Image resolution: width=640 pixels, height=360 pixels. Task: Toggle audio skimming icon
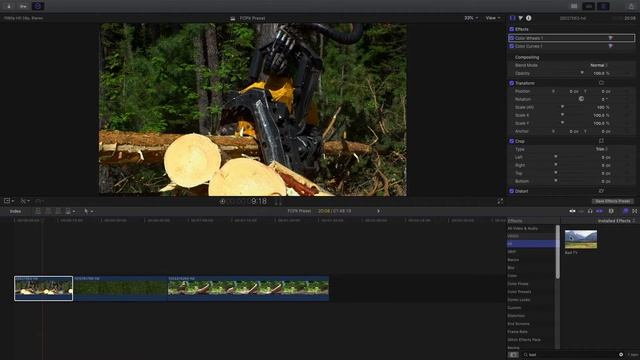click(x=581, y=211)
